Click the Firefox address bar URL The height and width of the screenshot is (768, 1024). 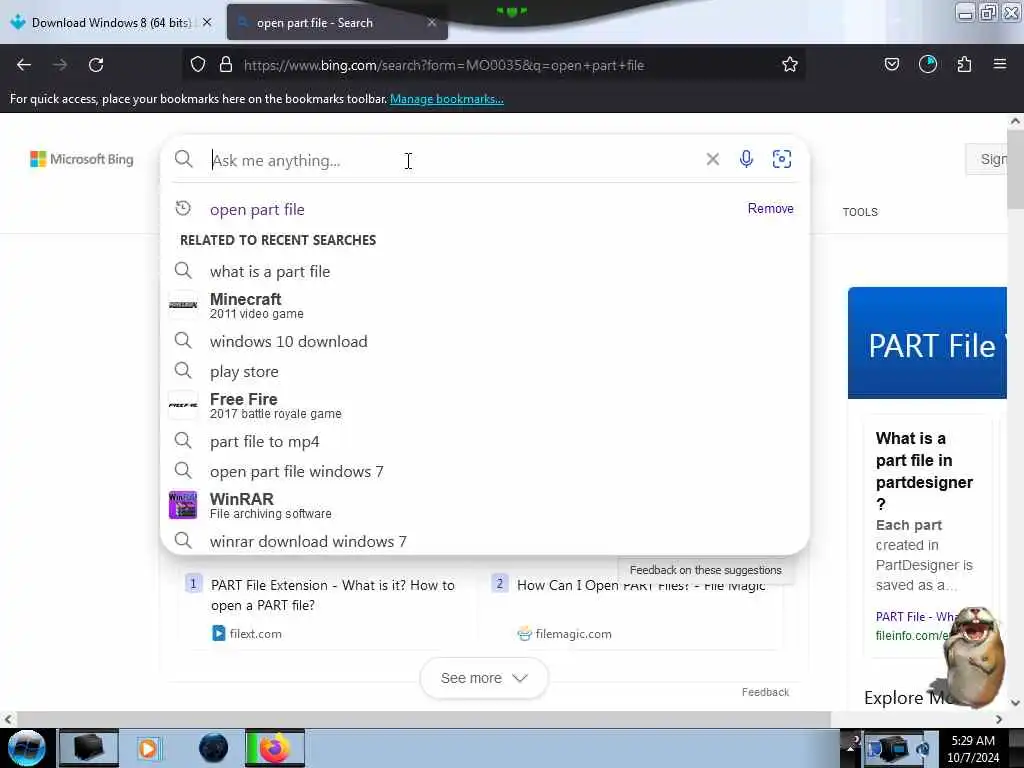444,65
